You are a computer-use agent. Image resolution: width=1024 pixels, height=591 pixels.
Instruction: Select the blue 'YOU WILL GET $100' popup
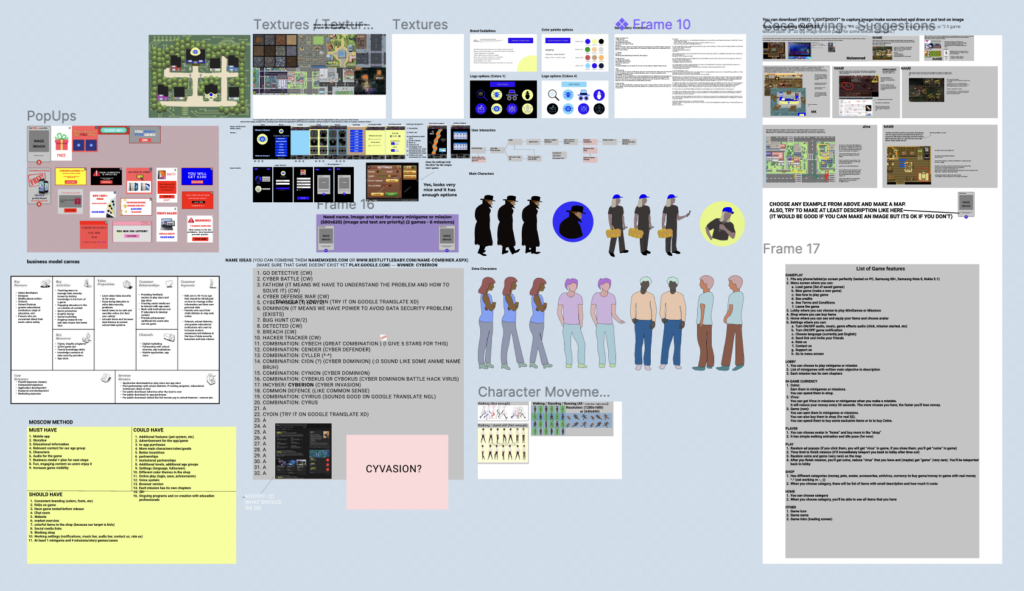click(197, 176)
